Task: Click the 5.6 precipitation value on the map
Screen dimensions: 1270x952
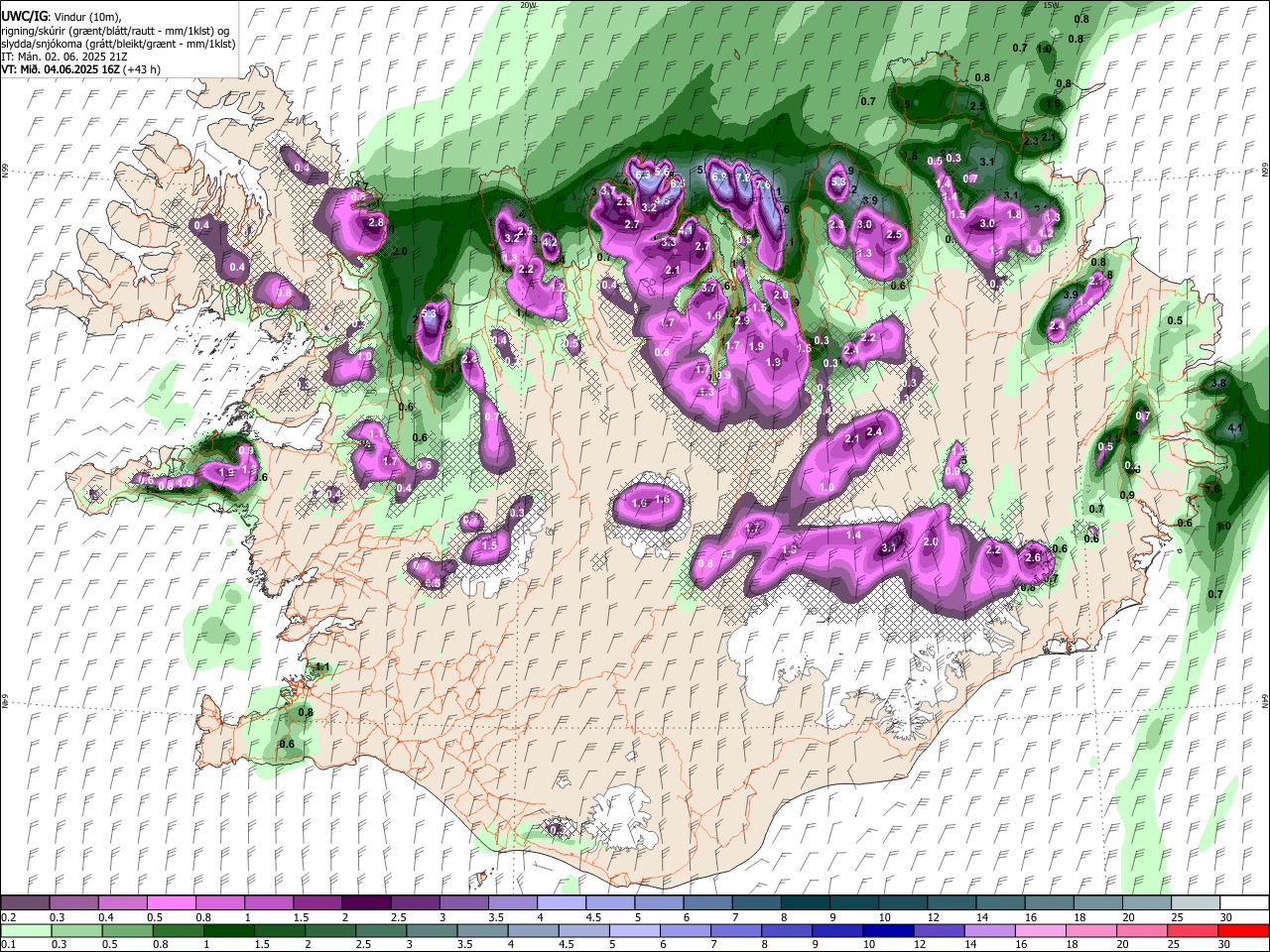Action: (x=663, y=172)
